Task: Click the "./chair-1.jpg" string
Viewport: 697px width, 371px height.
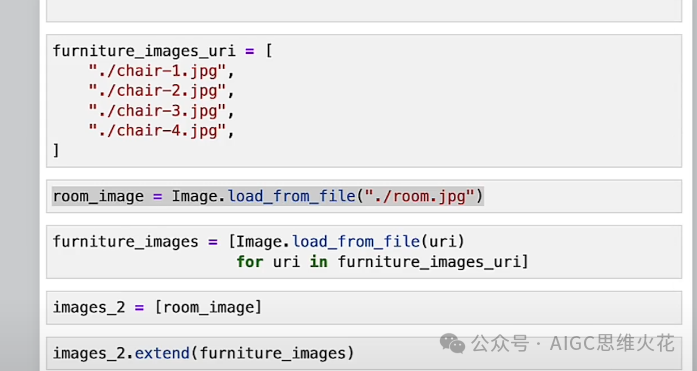Action: [x=157, y=71]
